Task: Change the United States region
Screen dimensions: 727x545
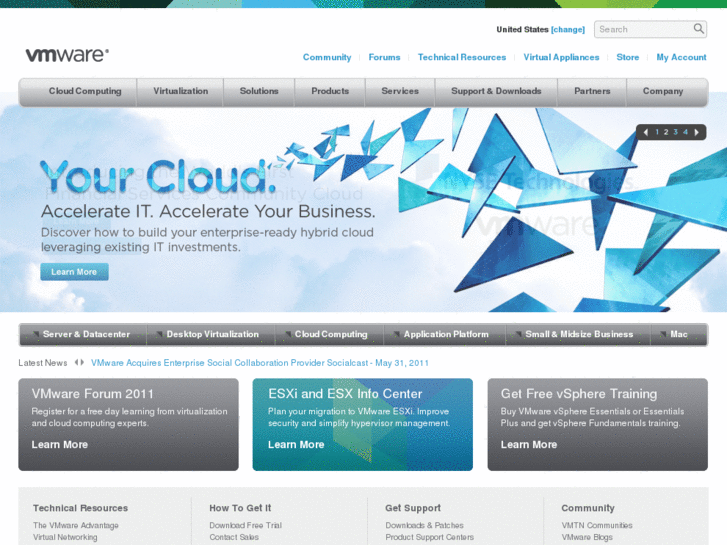Action: tap(568, 29)
